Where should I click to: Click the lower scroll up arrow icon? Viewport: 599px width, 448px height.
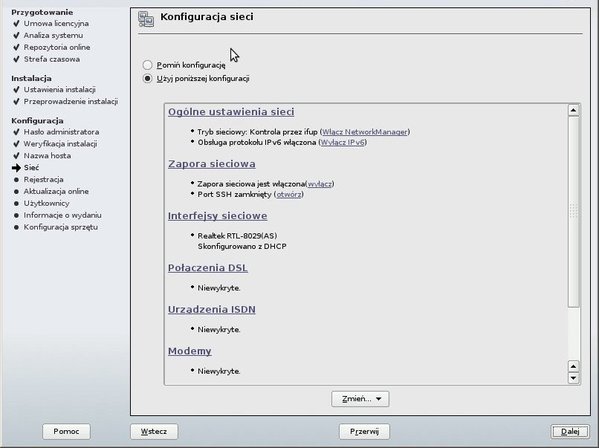tap(573, 366)
